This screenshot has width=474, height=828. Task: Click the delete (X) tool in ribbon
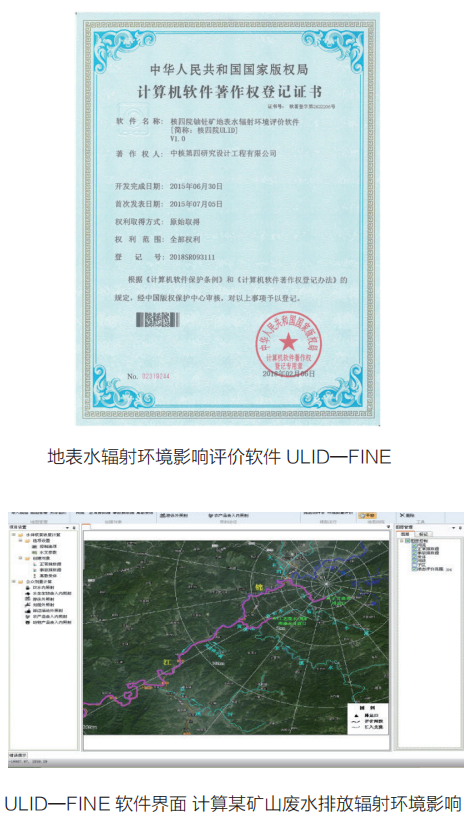click(407, 515)
